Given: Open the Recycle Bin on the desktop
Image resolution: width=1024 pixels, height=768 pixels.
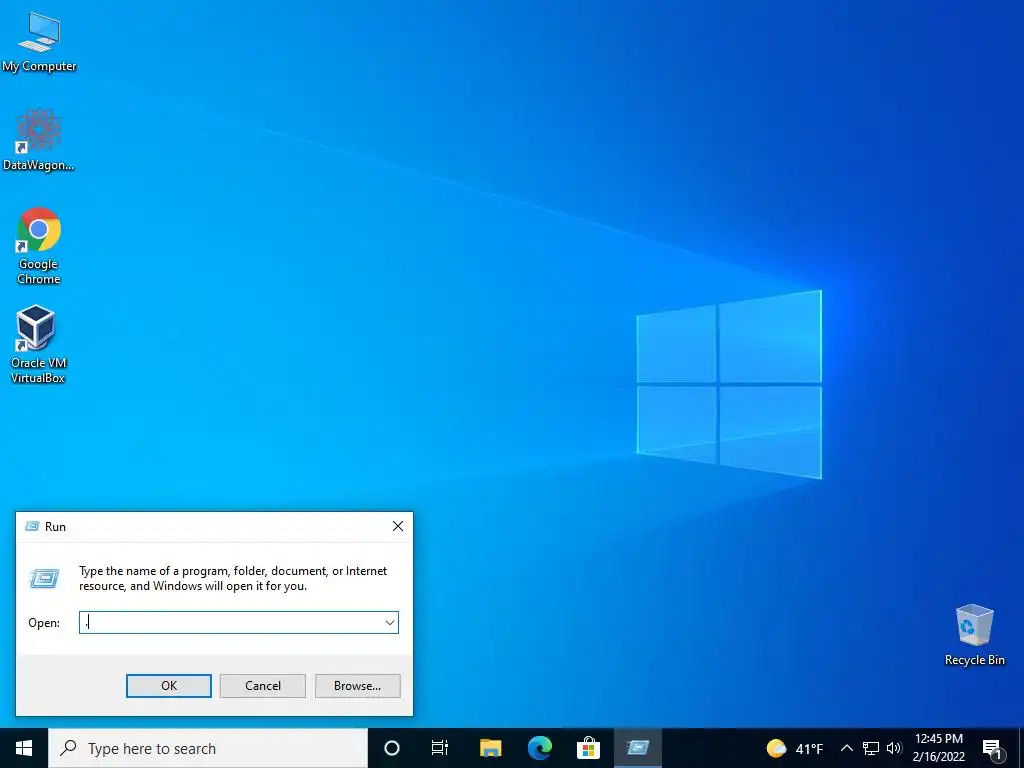Looking at the screenshot, I should [974, 635].
